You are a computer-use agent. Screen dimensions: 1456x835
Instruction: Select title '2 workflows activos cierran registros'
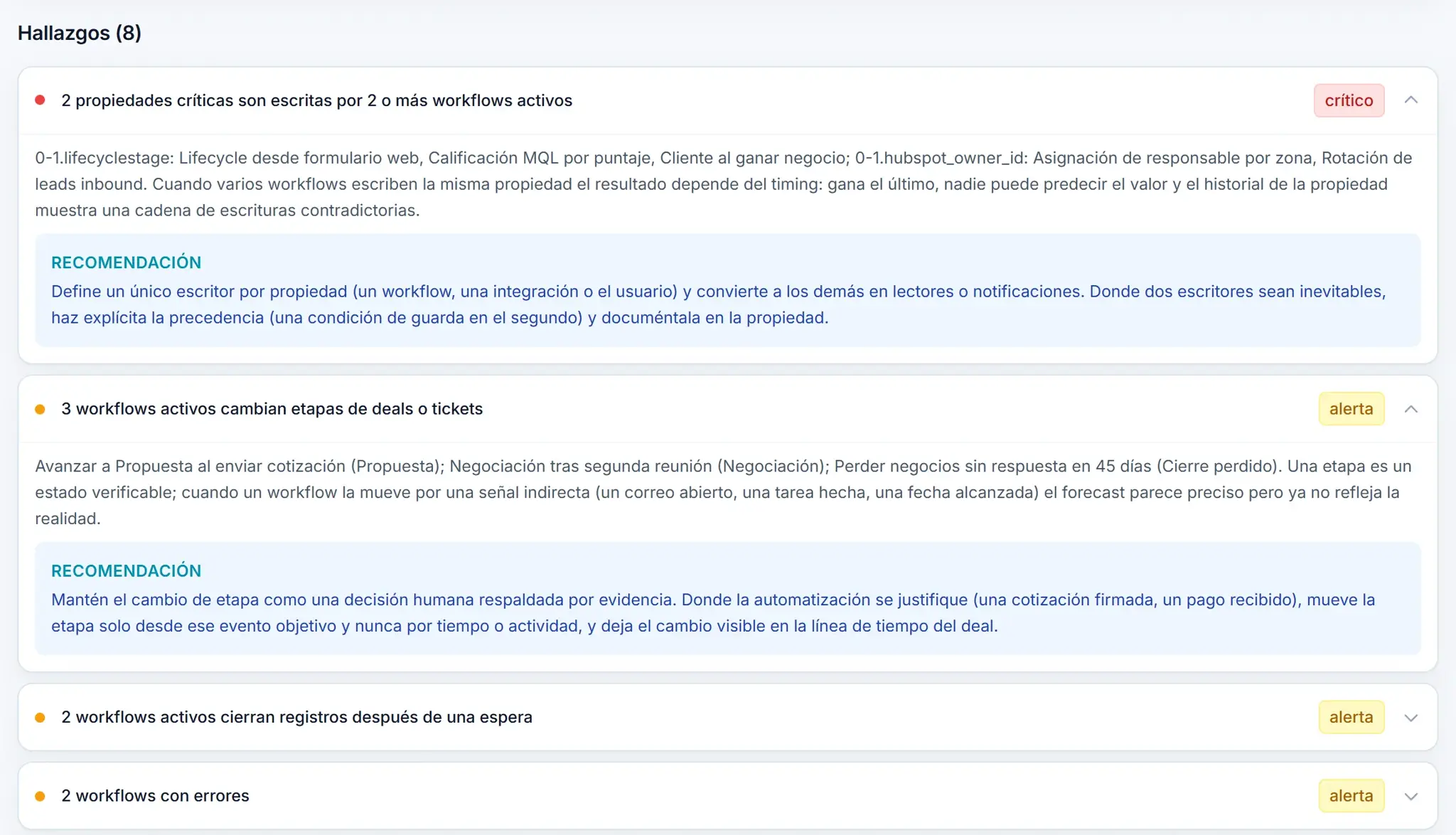coord(296,717)
